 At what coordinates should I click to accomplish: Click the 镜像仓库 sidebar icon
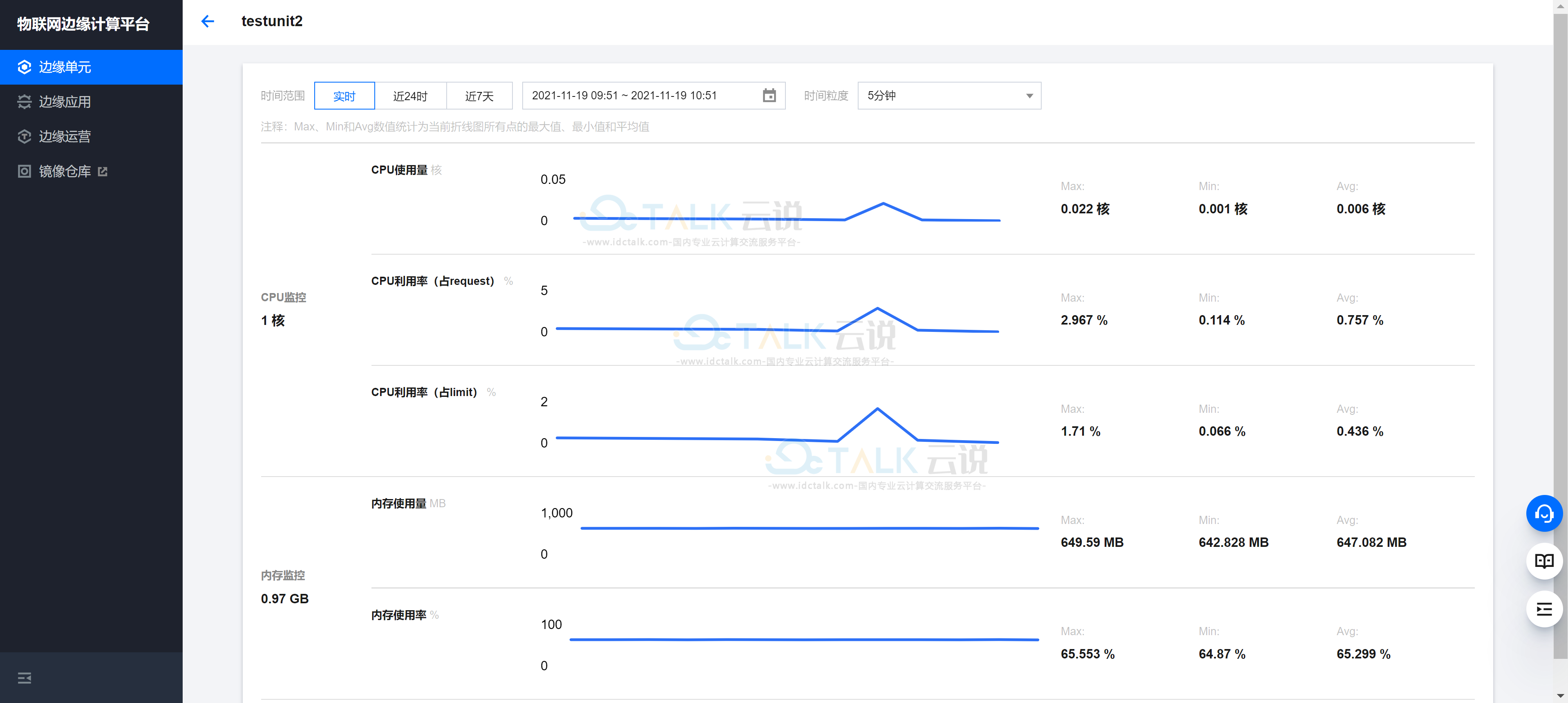pos(25,171)
